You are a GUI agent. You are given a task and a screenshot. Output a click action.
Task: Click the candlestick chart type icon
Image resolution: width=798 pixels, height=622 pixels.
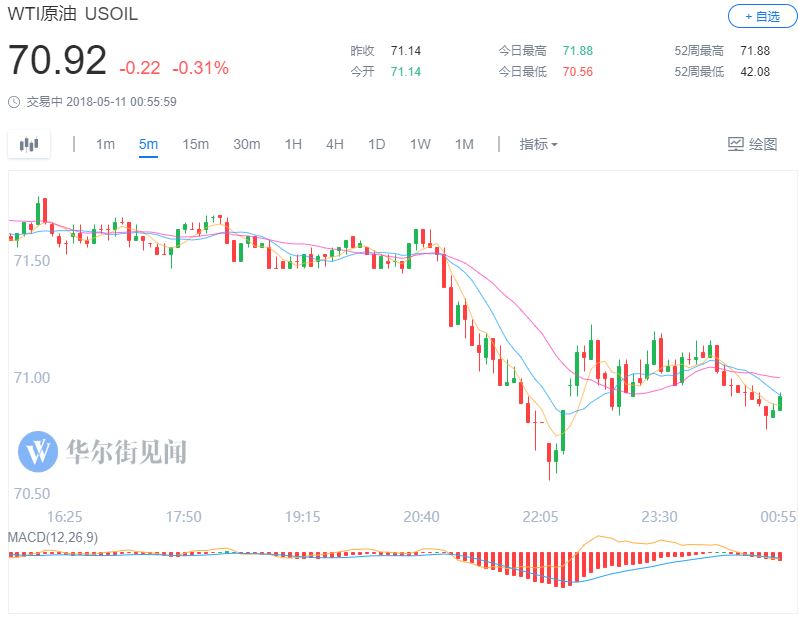coord(29,145)
